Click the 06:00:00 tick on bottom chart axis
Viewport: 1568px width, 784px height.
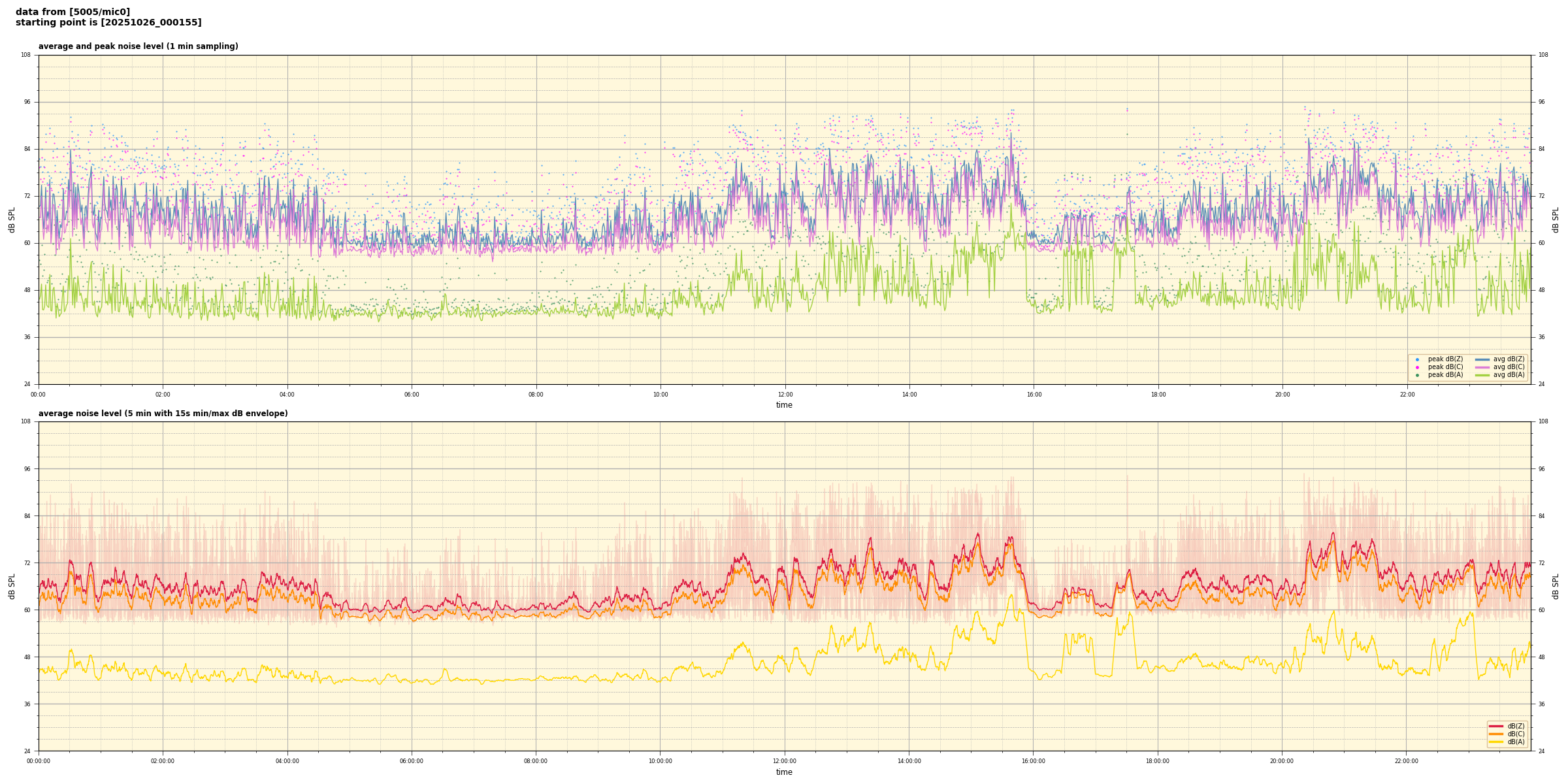tap(412, 761)
